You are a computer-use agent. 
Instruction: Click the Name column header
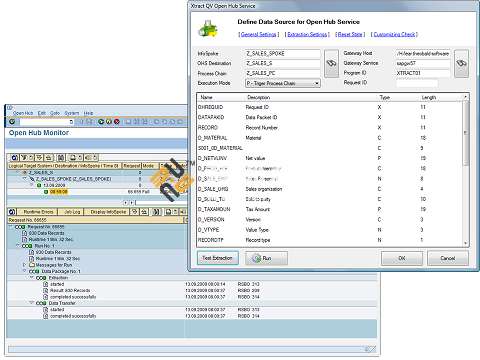207,97
